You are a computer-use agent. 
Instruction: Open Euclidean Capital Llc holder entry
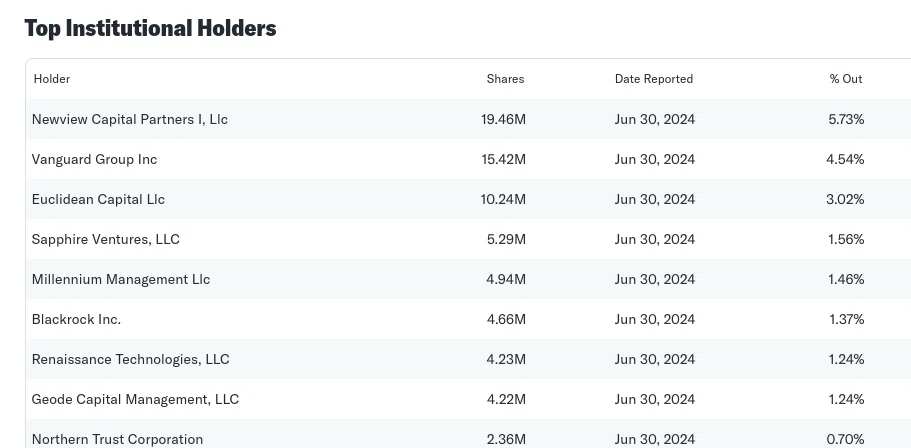[98, 199]
